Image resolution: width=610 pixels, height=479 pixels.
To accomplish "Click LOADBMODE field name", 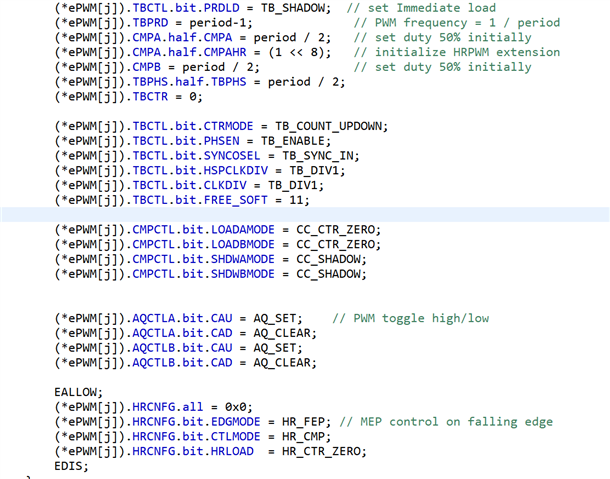I will pyautogui.click(x=243, y=245).
